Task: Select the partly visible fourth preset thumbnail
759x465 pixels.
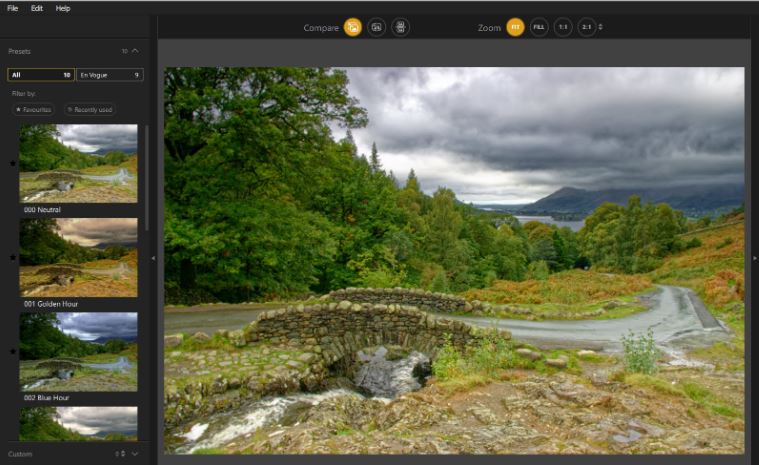Action: click(x=78, y=423)
